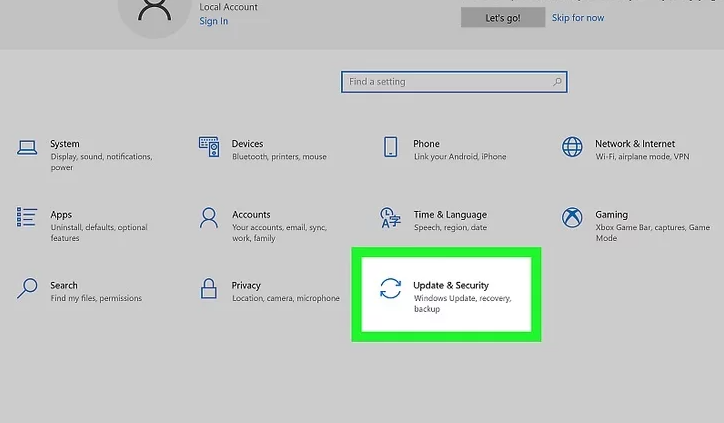The width and height of the screenshot is (724, 423).
Task: Open Network & Internet title
Action: [x=635, y=144]
